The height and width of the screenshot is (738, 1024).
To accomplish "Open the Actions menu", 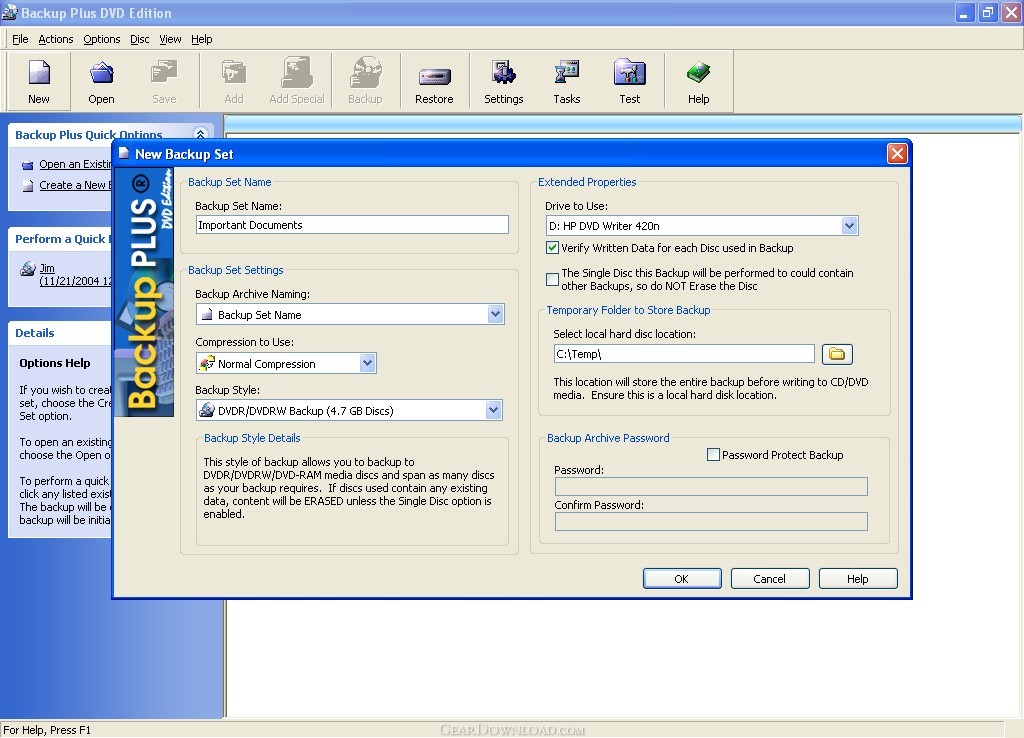I will [x=56, y=39].
